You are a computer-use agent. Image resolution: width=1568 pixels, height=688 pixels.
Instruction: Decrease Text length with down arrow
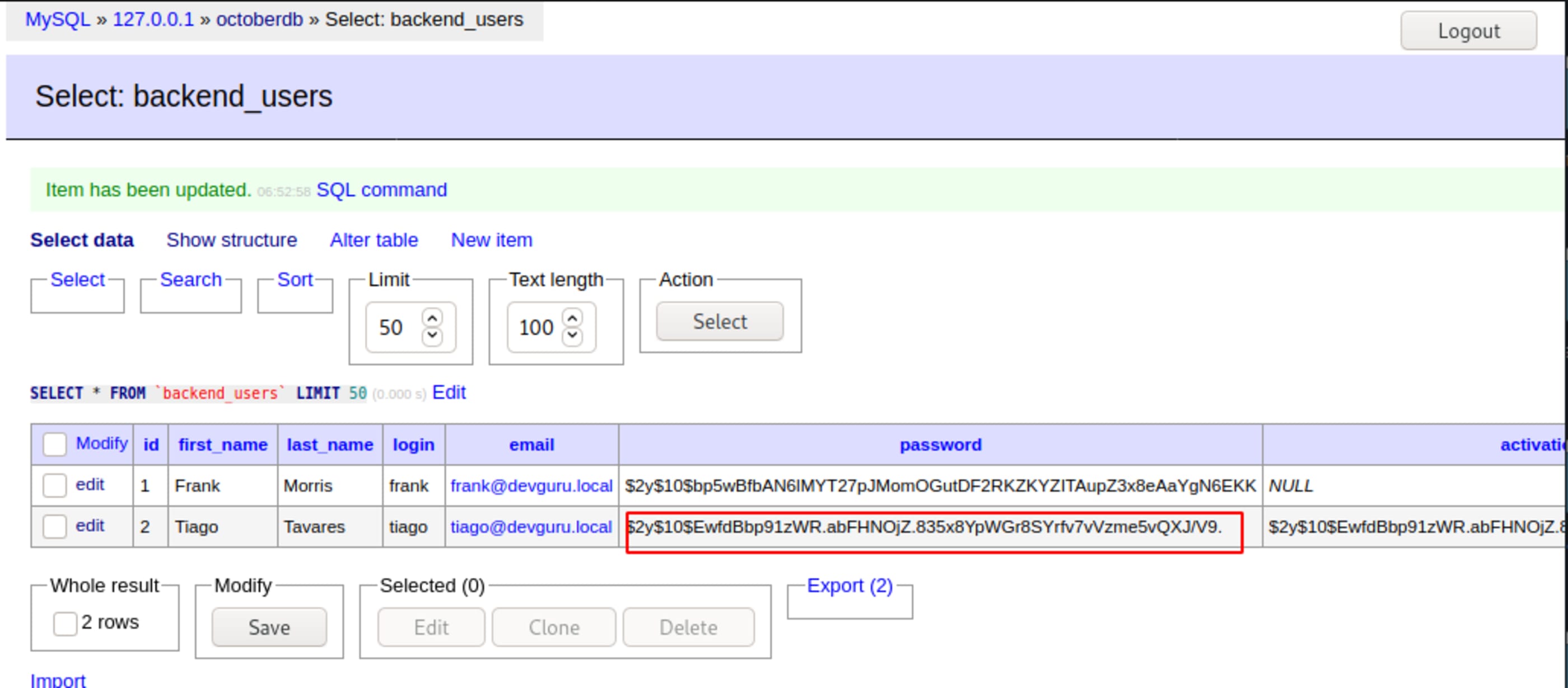coord(573,335)
